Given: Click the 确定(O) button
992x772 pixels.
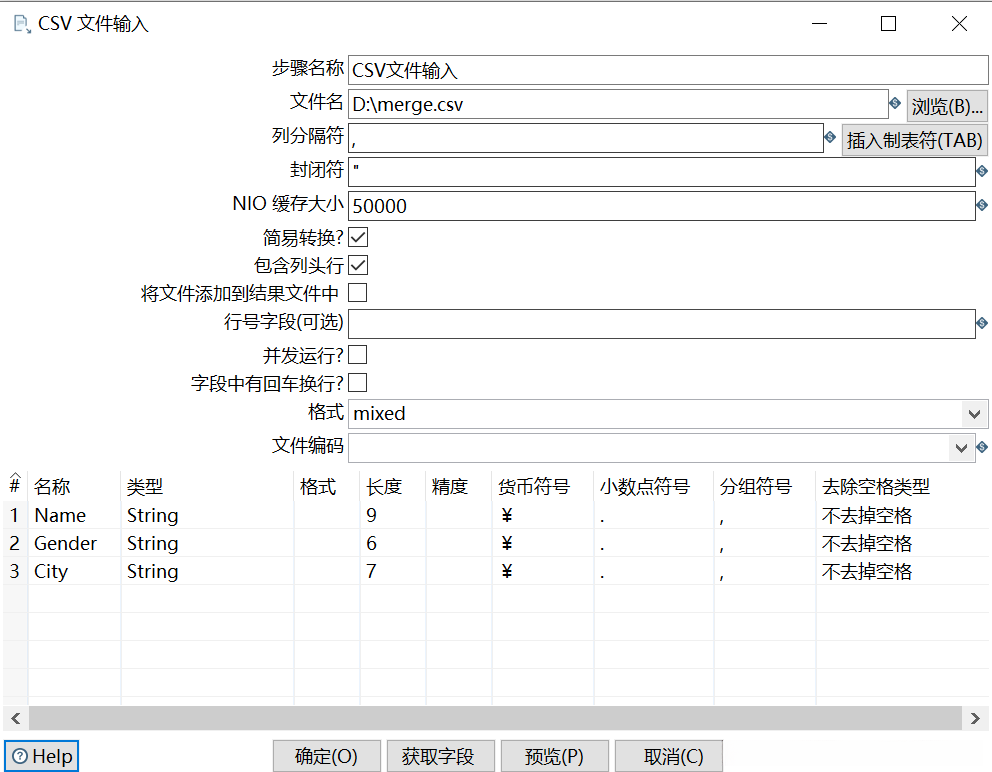Looking at the screenshot, I should (x=326, y=756).
